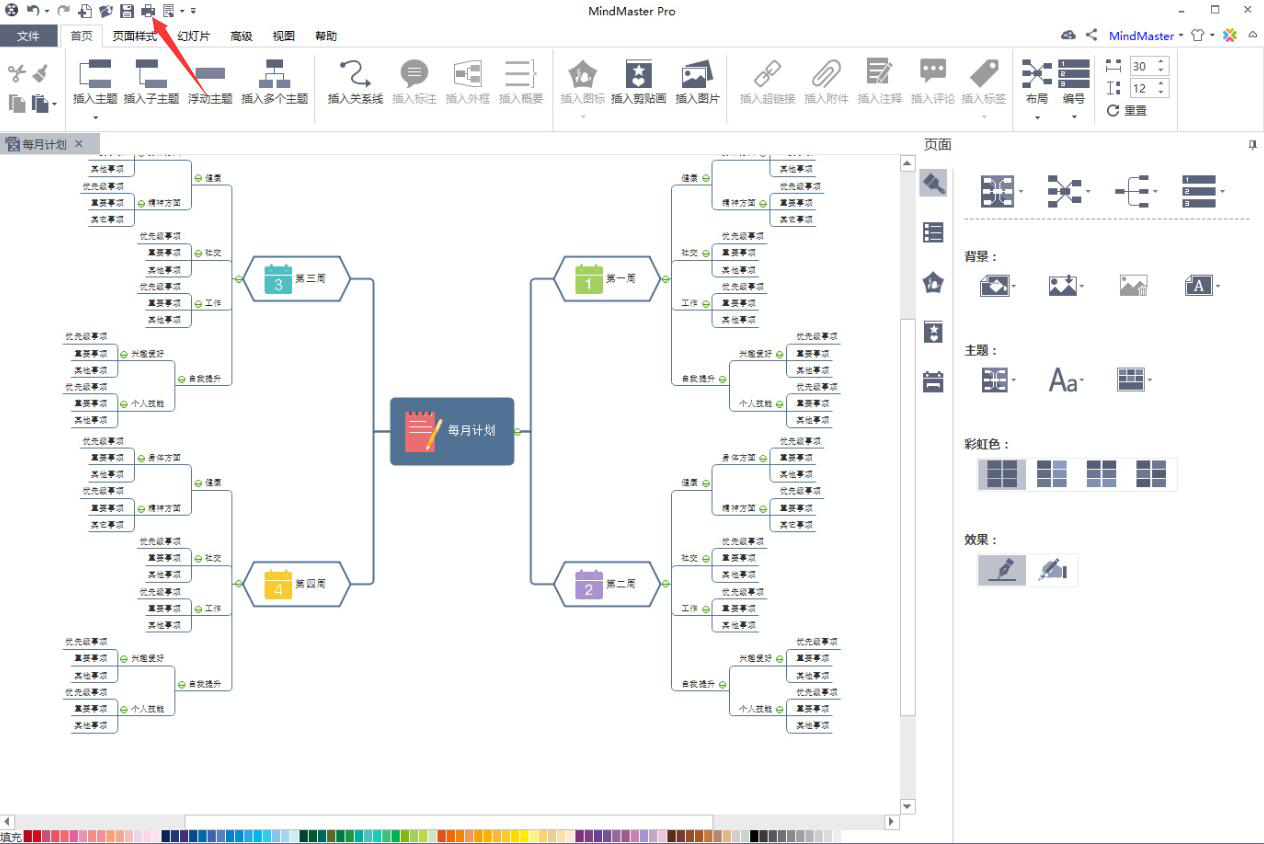Open the 页面样式 ribbon tab
Image resolution: width=1264 pixels, height=844 pixels.
134,36
